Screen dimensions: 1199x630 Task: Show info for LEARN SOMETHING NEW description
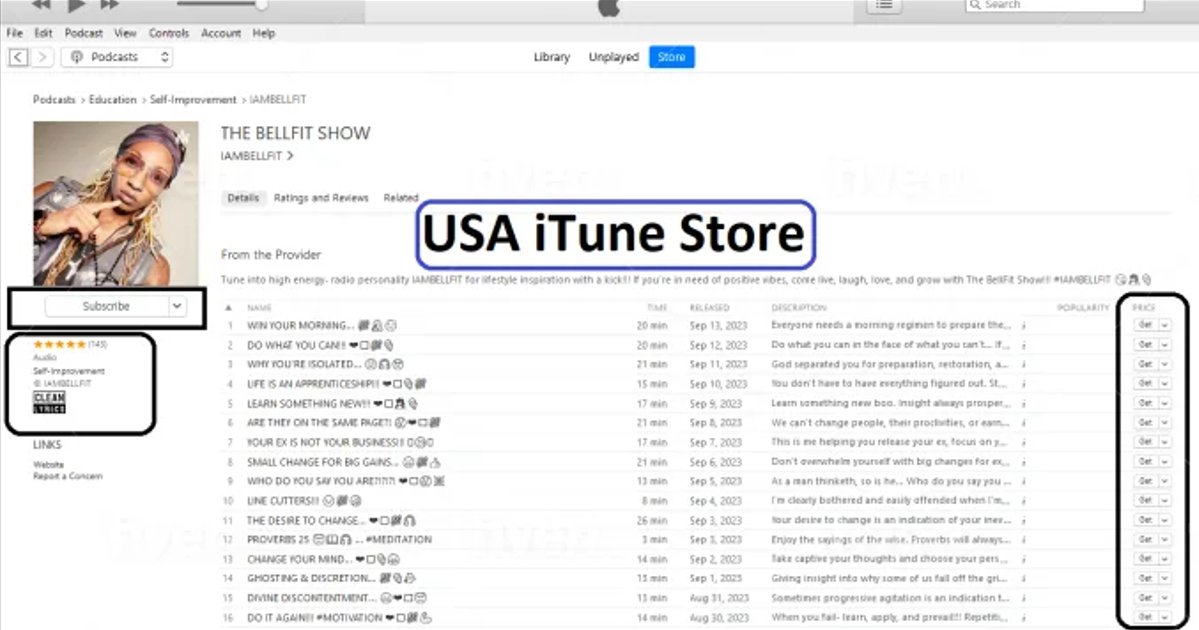point(1024,404)
